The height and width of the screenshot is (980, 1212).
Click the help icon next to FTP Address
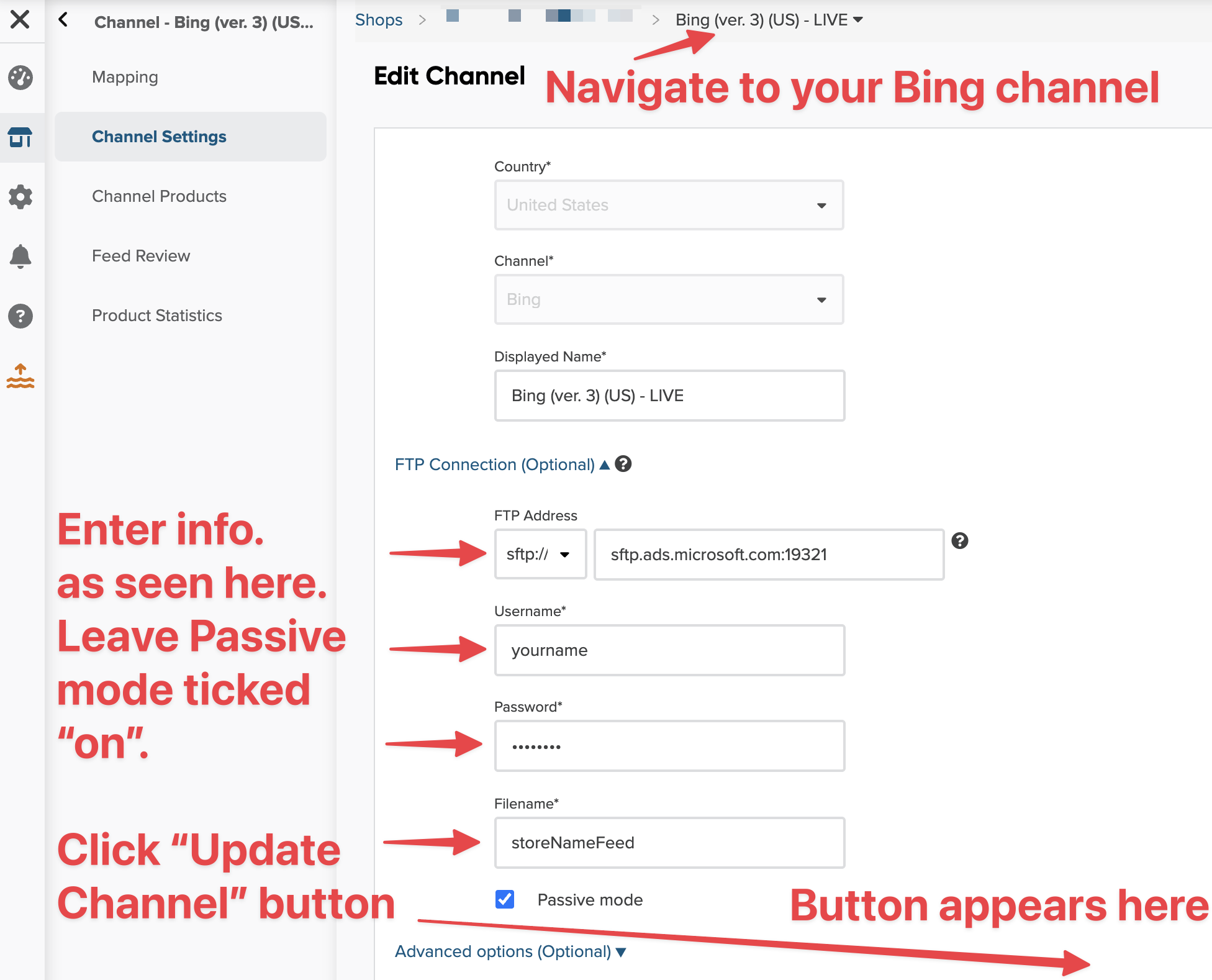(960, 541)
